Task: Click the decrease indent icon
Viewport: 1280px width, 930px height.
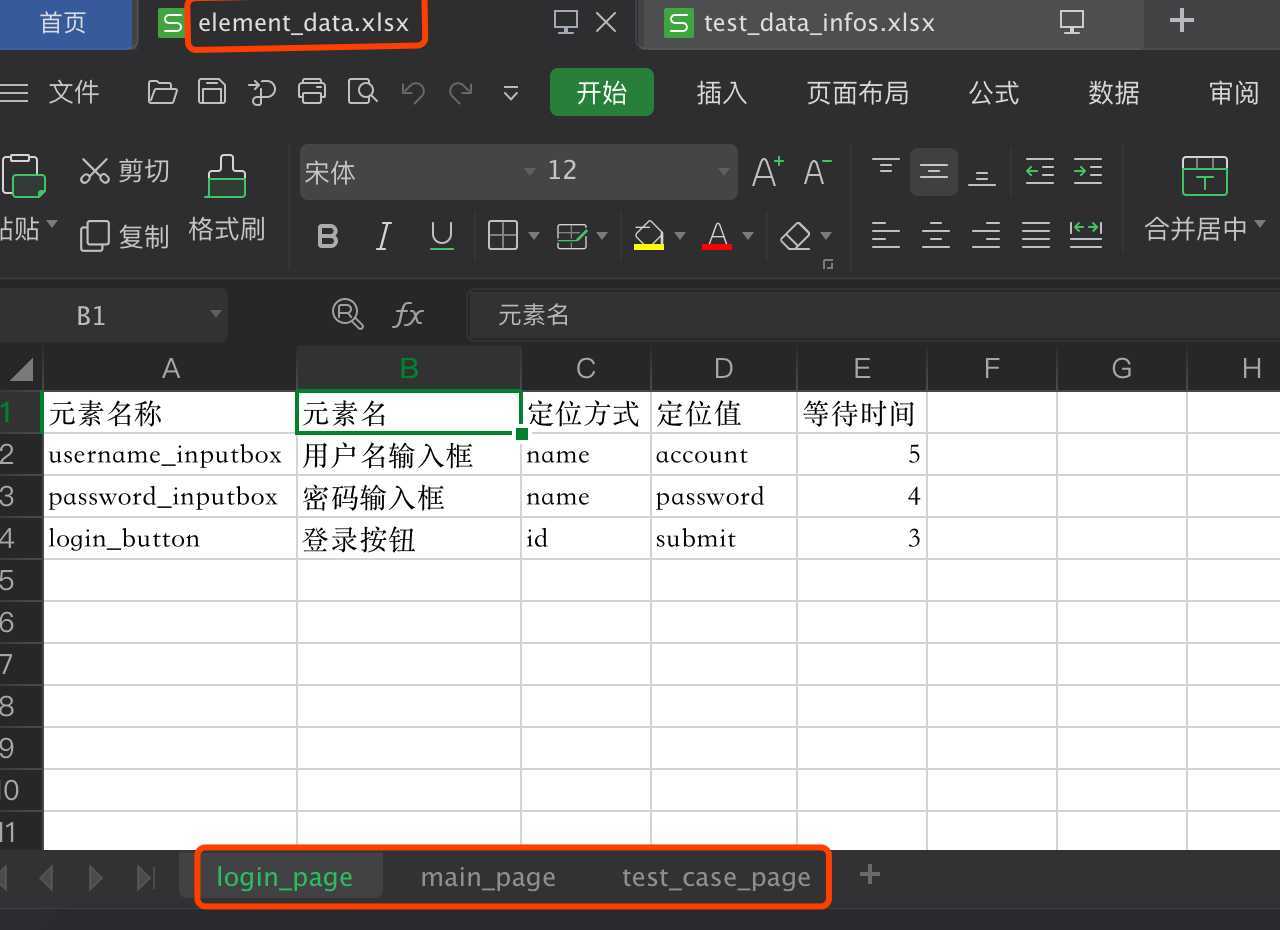Action: click(x=1040, y=171)
